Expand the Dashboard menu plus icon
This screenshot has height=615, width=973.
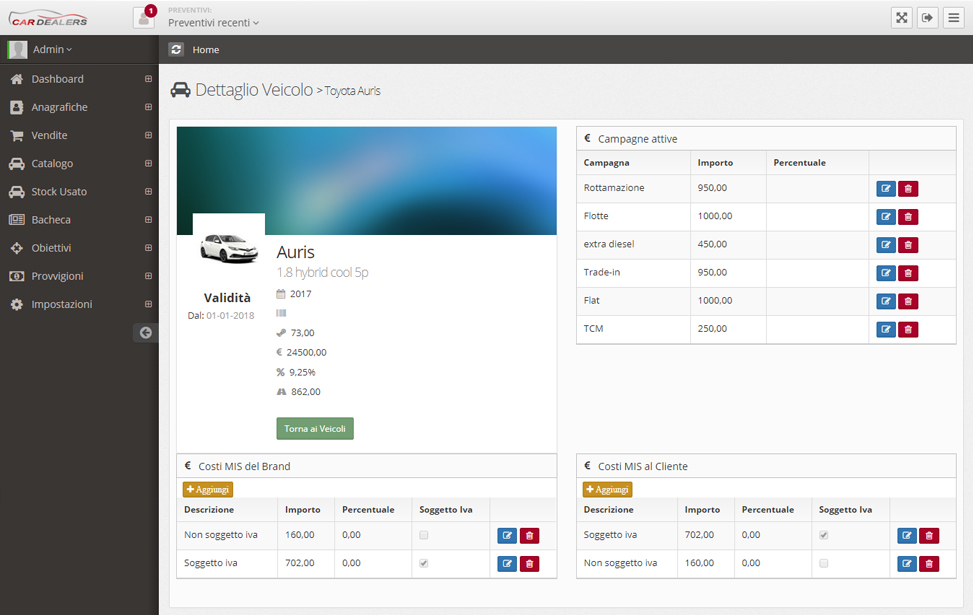148,79
